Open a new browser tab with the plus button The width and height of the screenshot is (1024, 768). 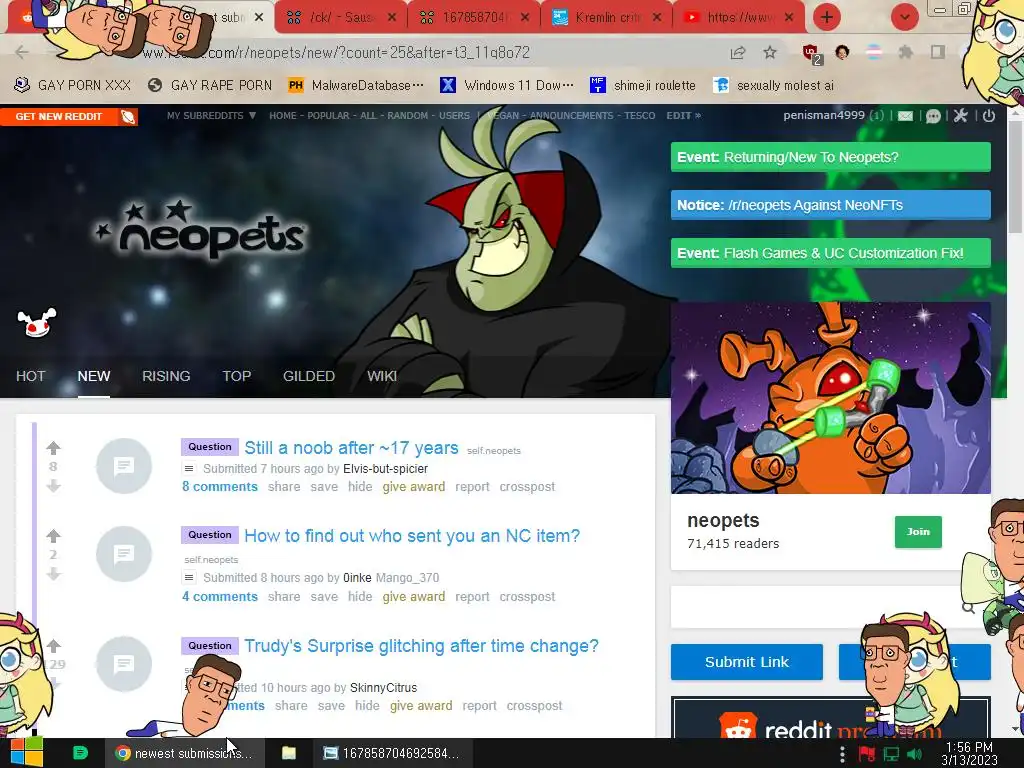point(827,17)
